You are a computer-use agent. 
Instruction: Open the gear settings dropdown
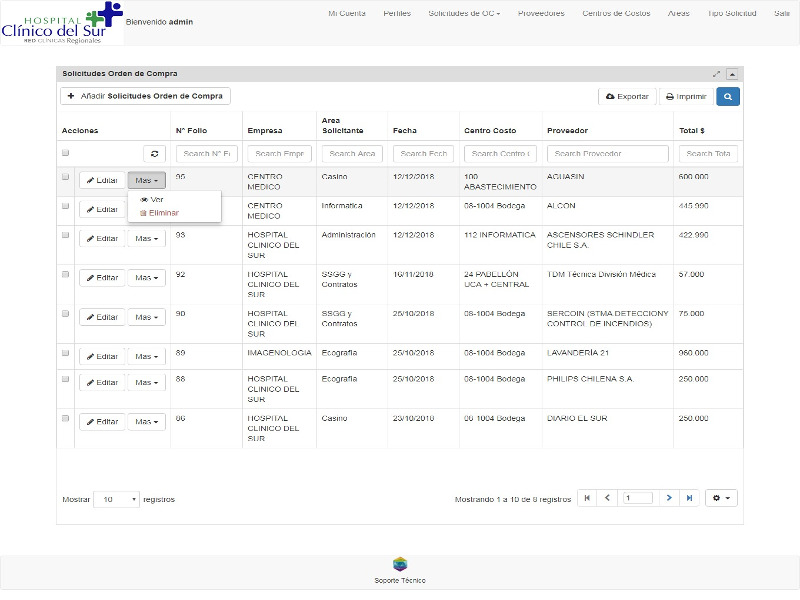721,498
